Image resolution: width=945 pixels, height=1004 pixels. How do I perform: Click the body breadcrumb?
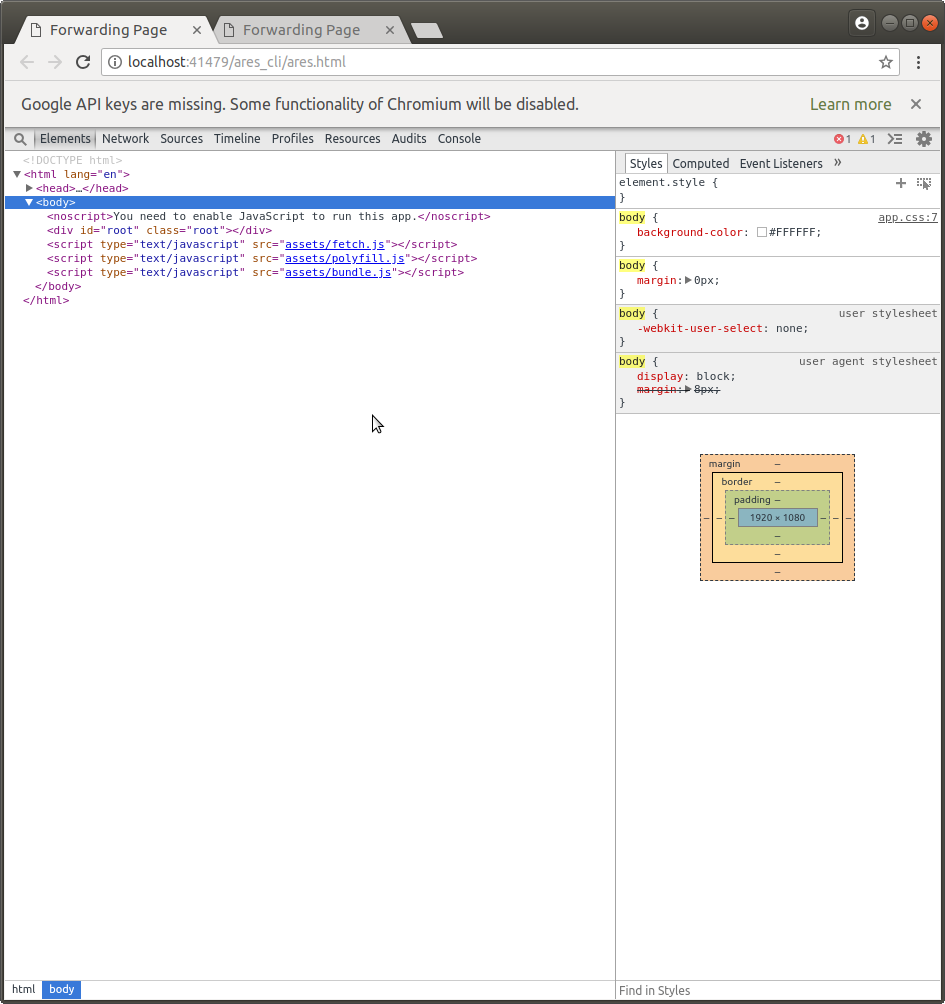coord(61,989)
